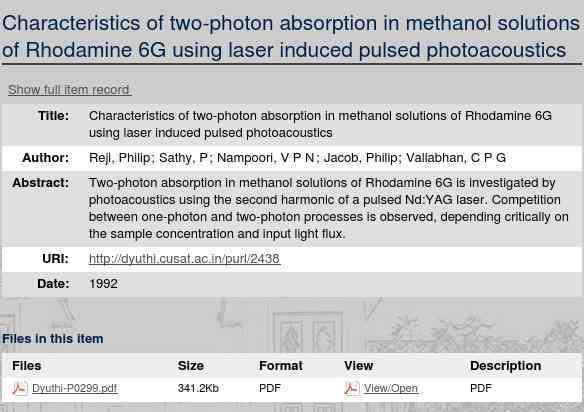Click the PDF icon beside Dyuthi-P0299.pdf
The width and height of the screenshot is (584, 412).
point(20,388)
